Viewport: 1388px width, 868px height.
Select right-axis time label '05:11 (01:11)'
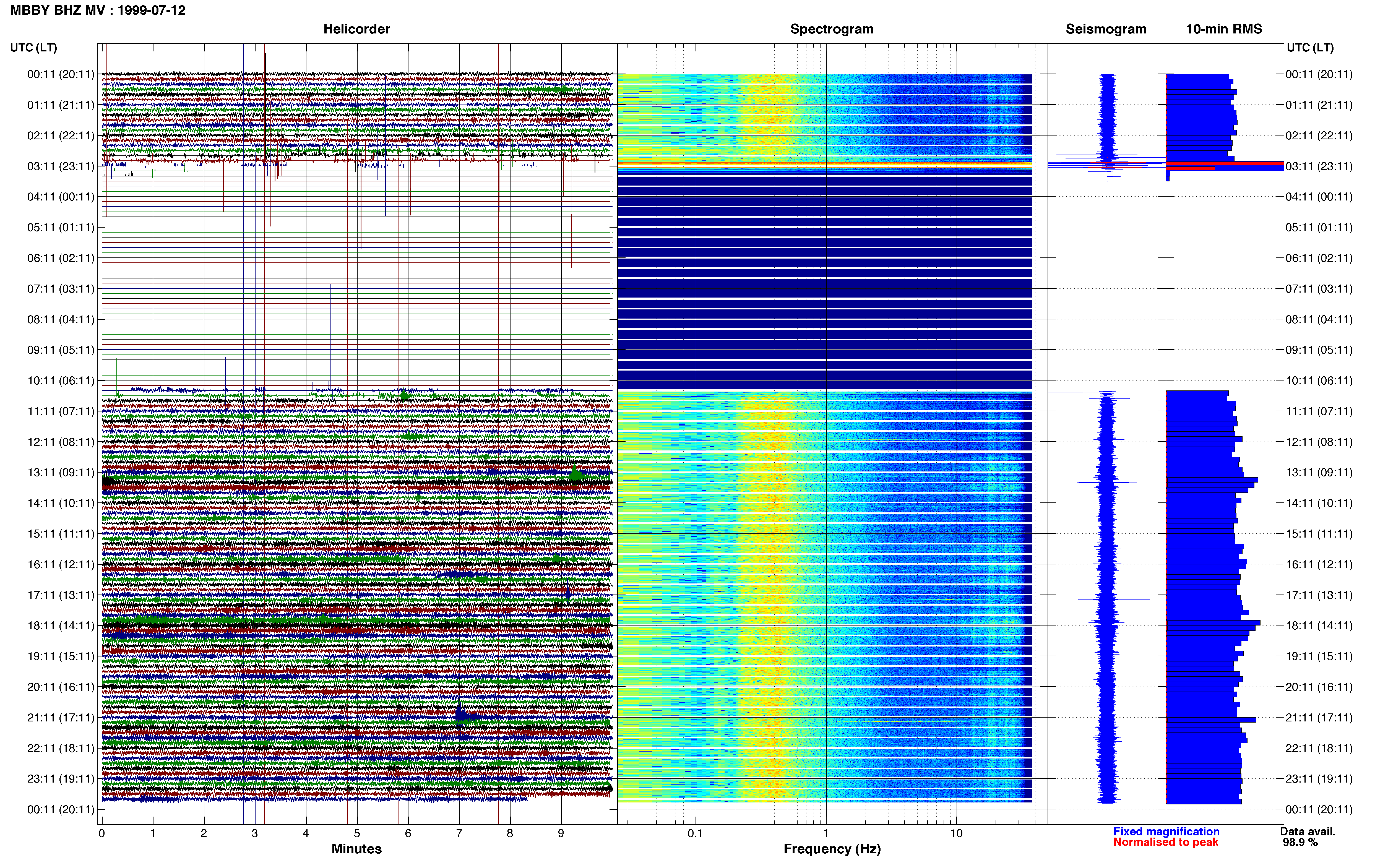(x=1319, y=227)
